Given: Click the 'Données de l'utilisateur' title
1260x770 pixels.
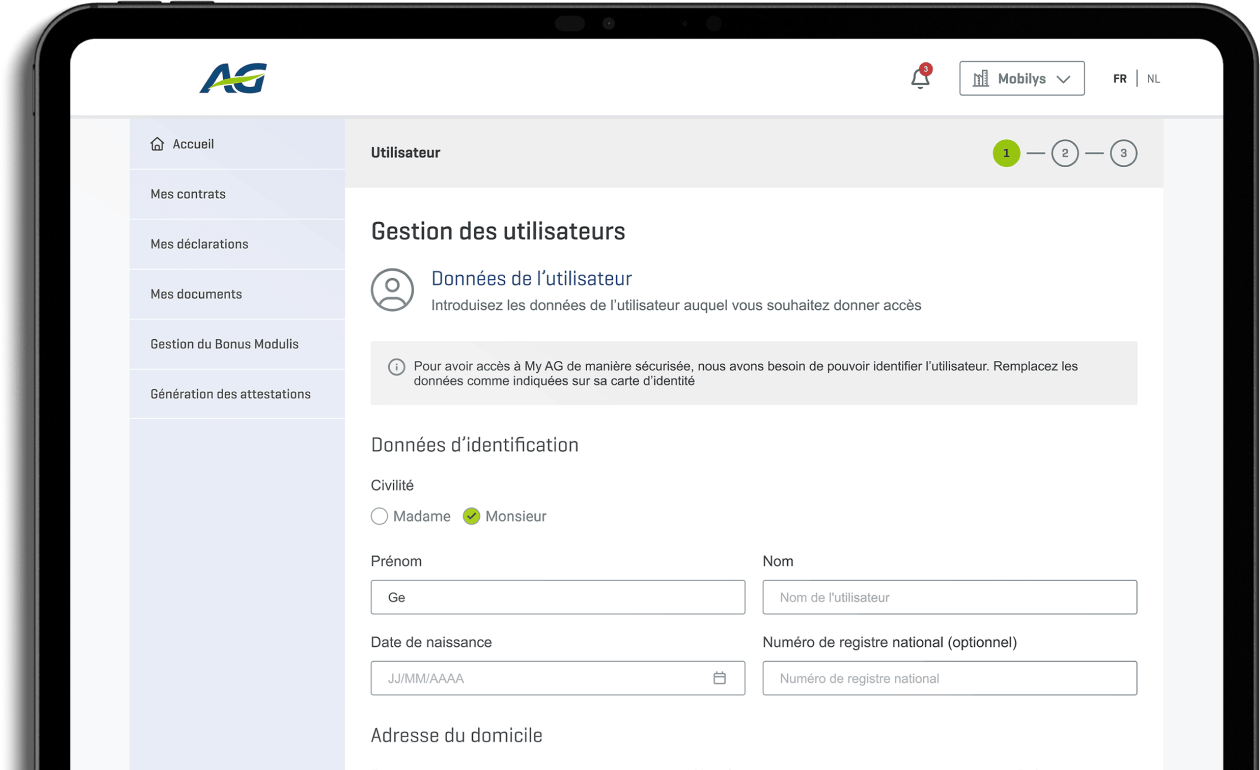Looking at the screenshot, I should click(x=531, y=279).
